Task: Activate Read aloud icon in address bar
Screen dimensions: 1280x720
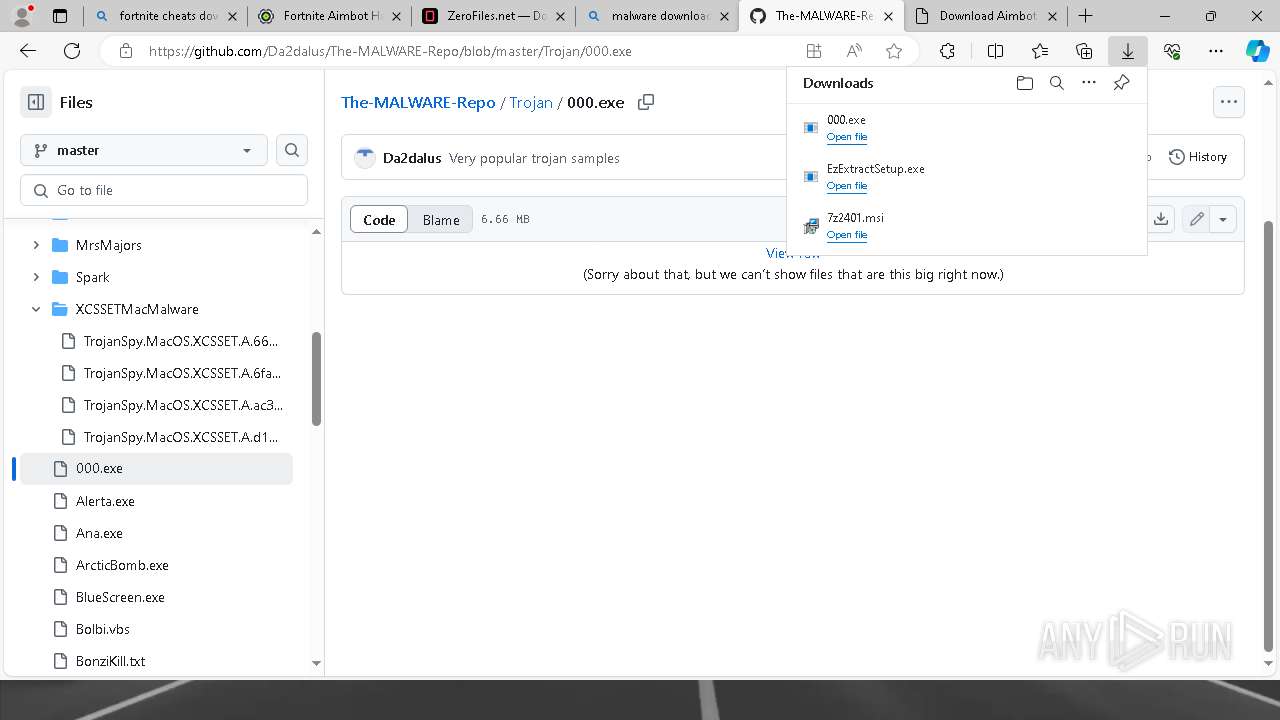Action: tap(854, 51)
